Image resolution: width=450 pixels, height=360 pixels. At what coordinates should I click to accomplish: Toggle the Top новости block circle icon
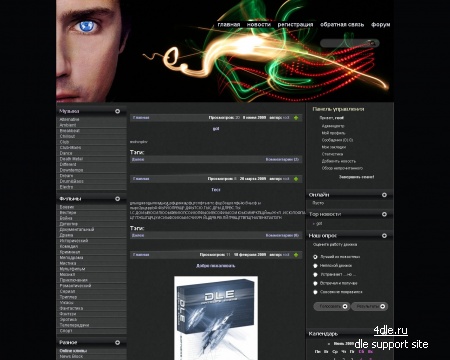tap(384, 214)
